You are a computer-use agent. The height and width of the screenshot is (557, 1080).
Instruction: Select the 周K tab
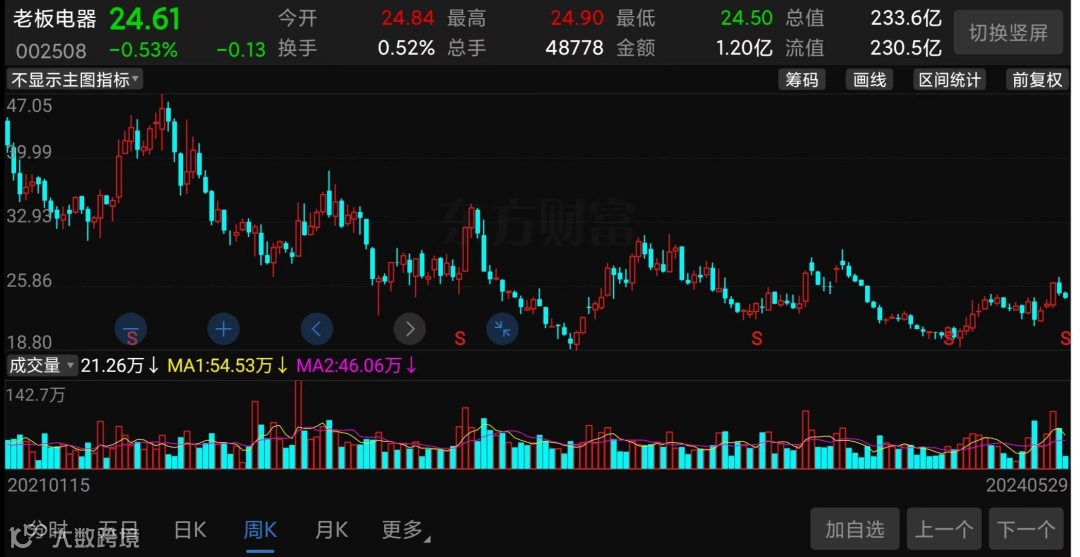[260, 530]
